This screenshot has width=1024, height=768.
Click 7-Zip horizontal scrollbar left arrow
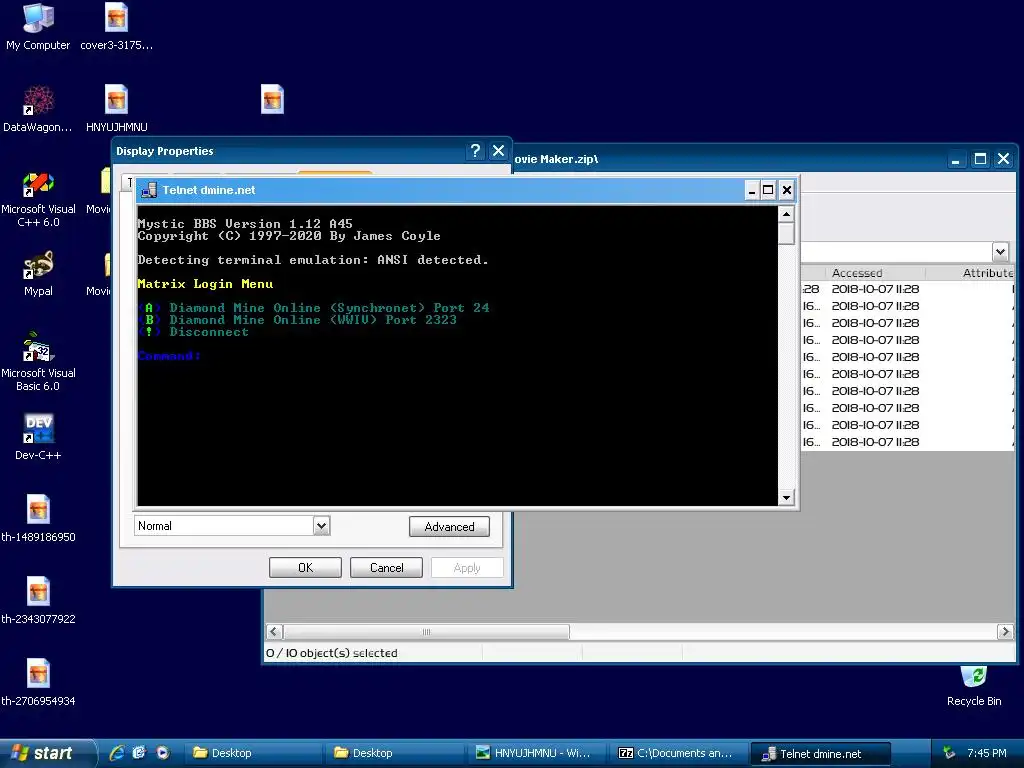point(274,632)
